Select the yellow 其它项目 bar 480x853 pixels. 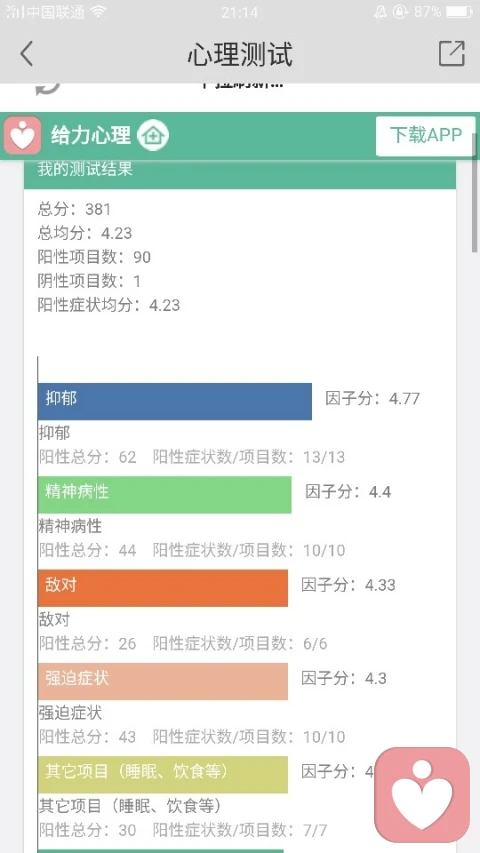[163, 774]
